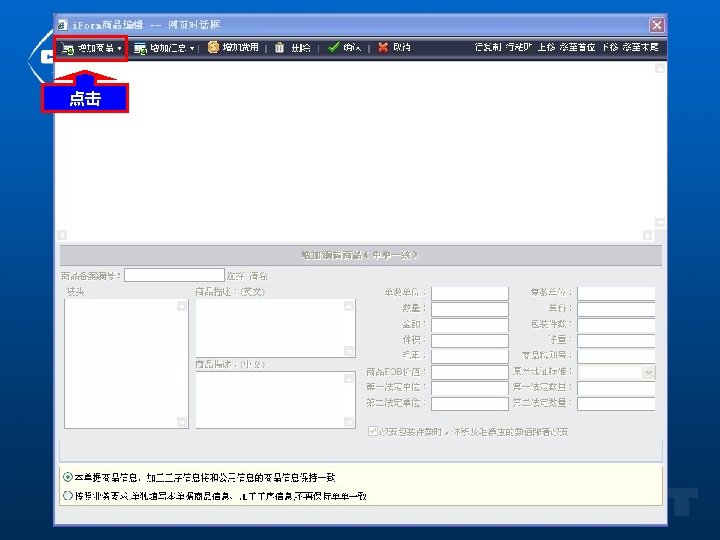
Task: Focus the 第一法定数量 input field
Action: pyautogui.click(x=616, y=388)
